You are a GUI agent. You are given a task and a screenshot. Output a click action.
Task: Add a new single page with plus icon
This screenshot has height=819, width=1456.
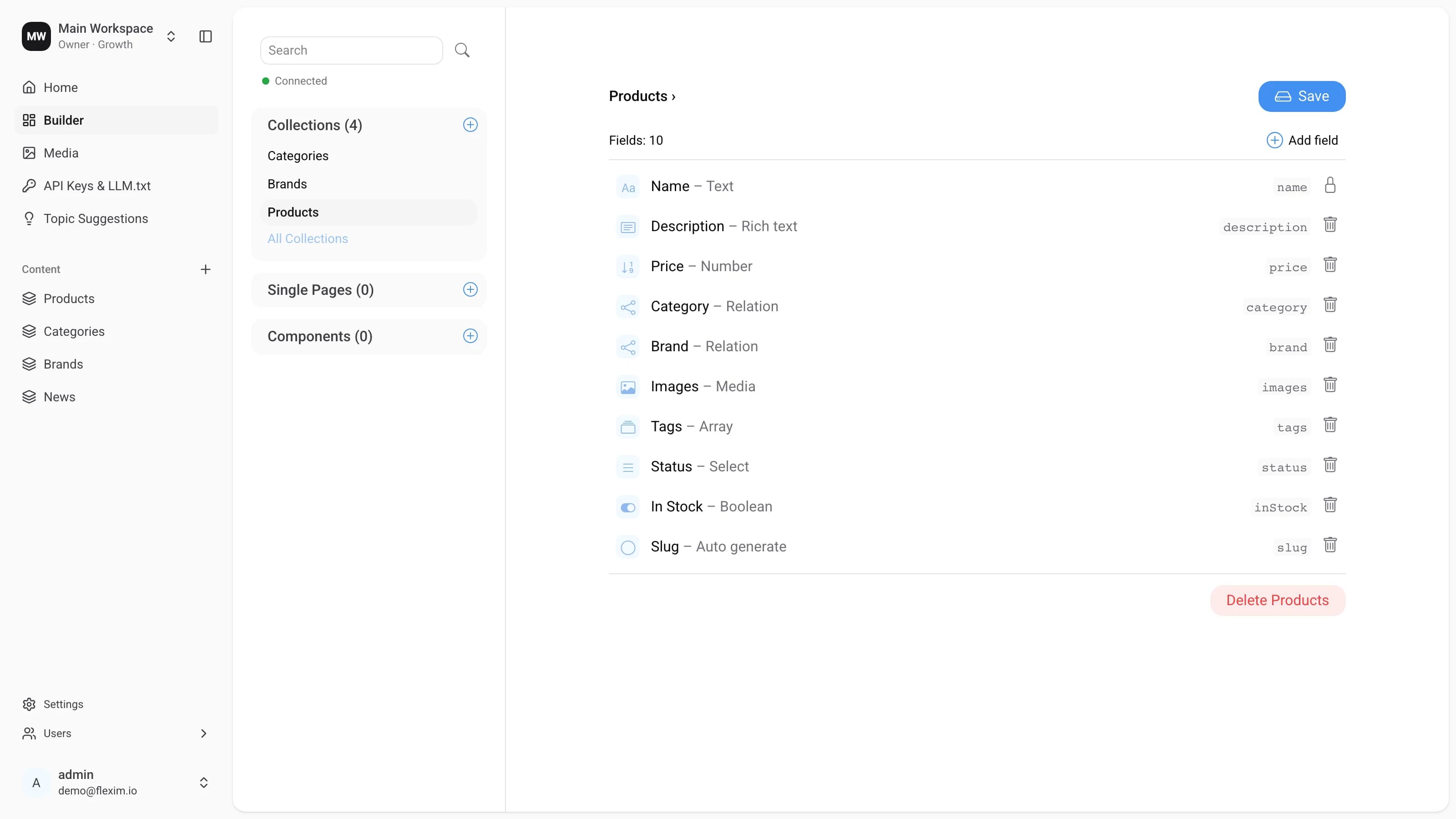[470, 289]
